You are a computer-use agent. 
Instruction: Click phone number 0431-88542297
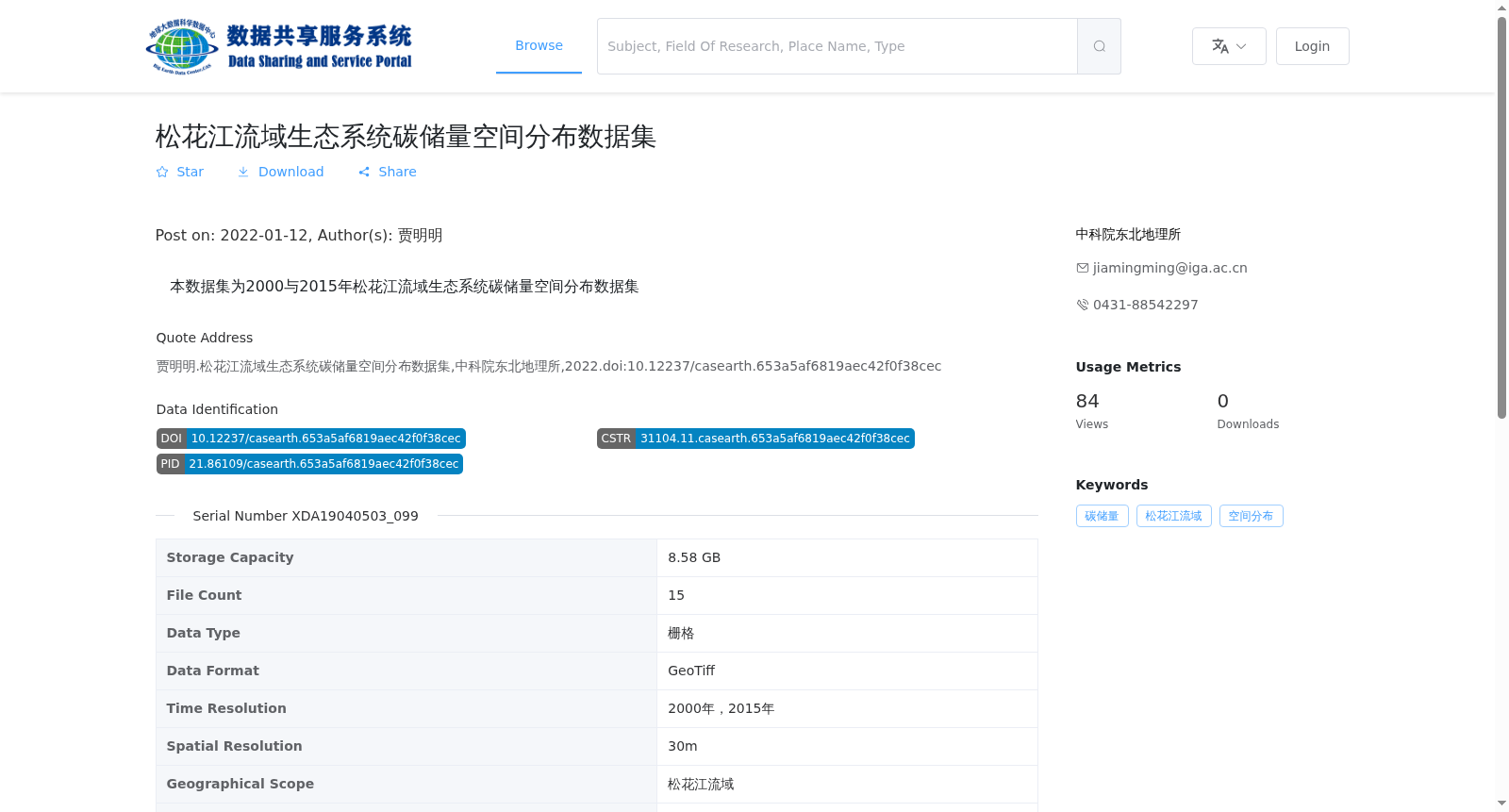pyautogui.click(x=1145, y=305)
